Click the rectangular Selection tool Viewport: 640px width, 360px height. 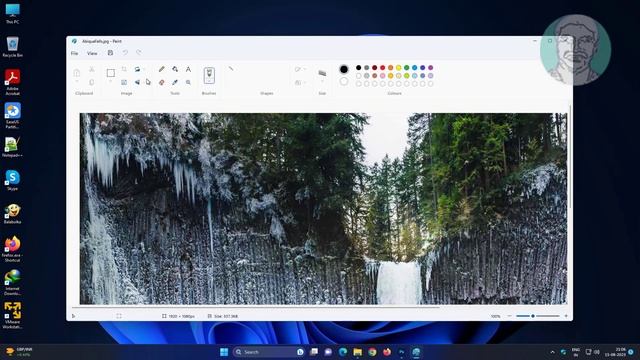(111, 73)
